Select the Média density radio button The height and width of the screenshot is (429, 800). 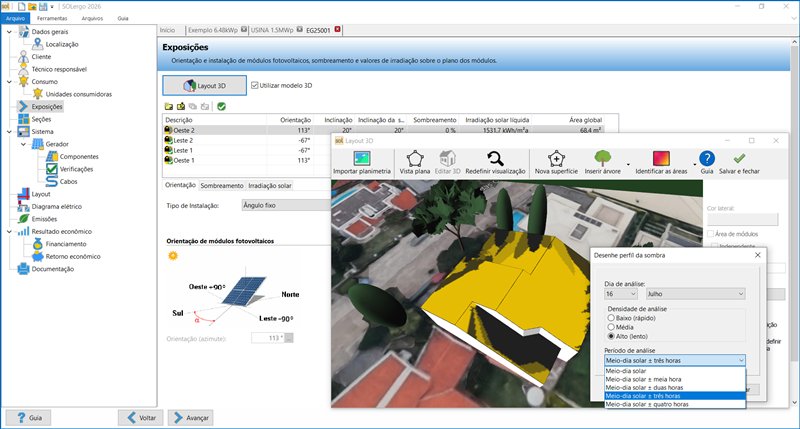point(611,326)
